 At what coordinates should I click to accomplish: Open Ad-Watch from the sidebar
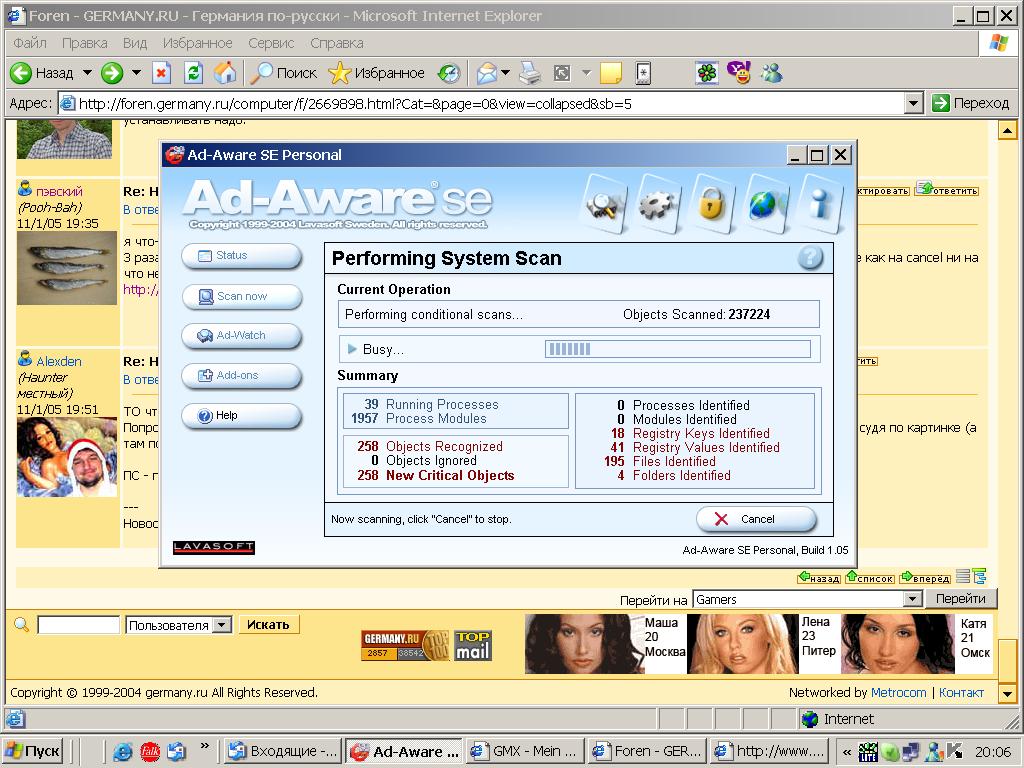[x=242, y=336]
